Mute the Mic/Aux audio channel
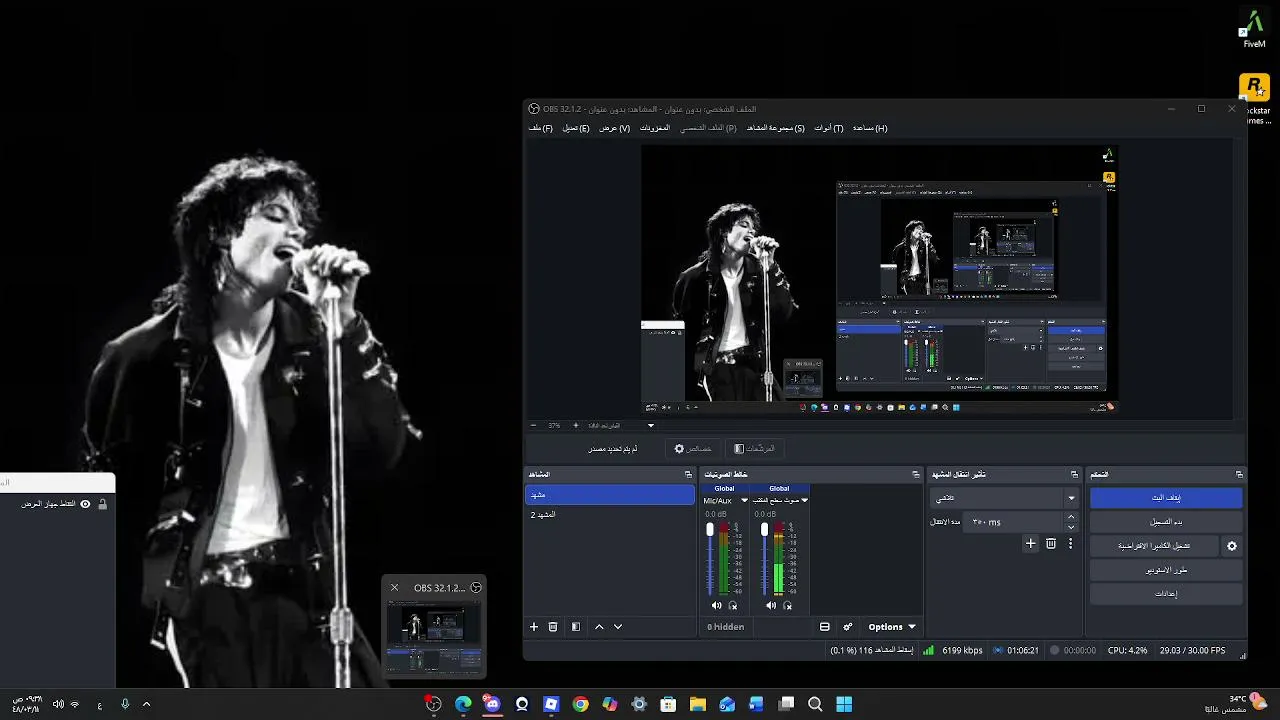Image resolution: width=1280 pixels, height=720 pixels. point(716,605)
